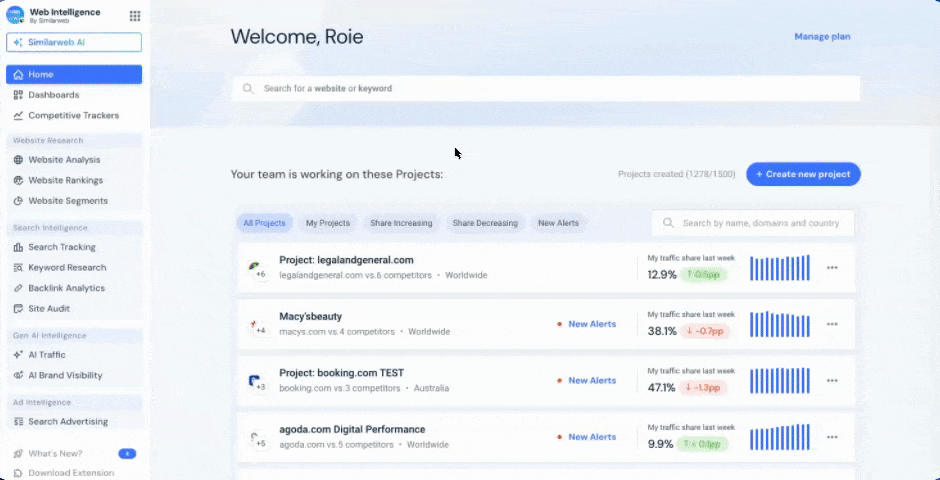Open more options for Macy'sbeauty project
The width and height of the screenshot is (940, 480).
click(x=832, y=324)
